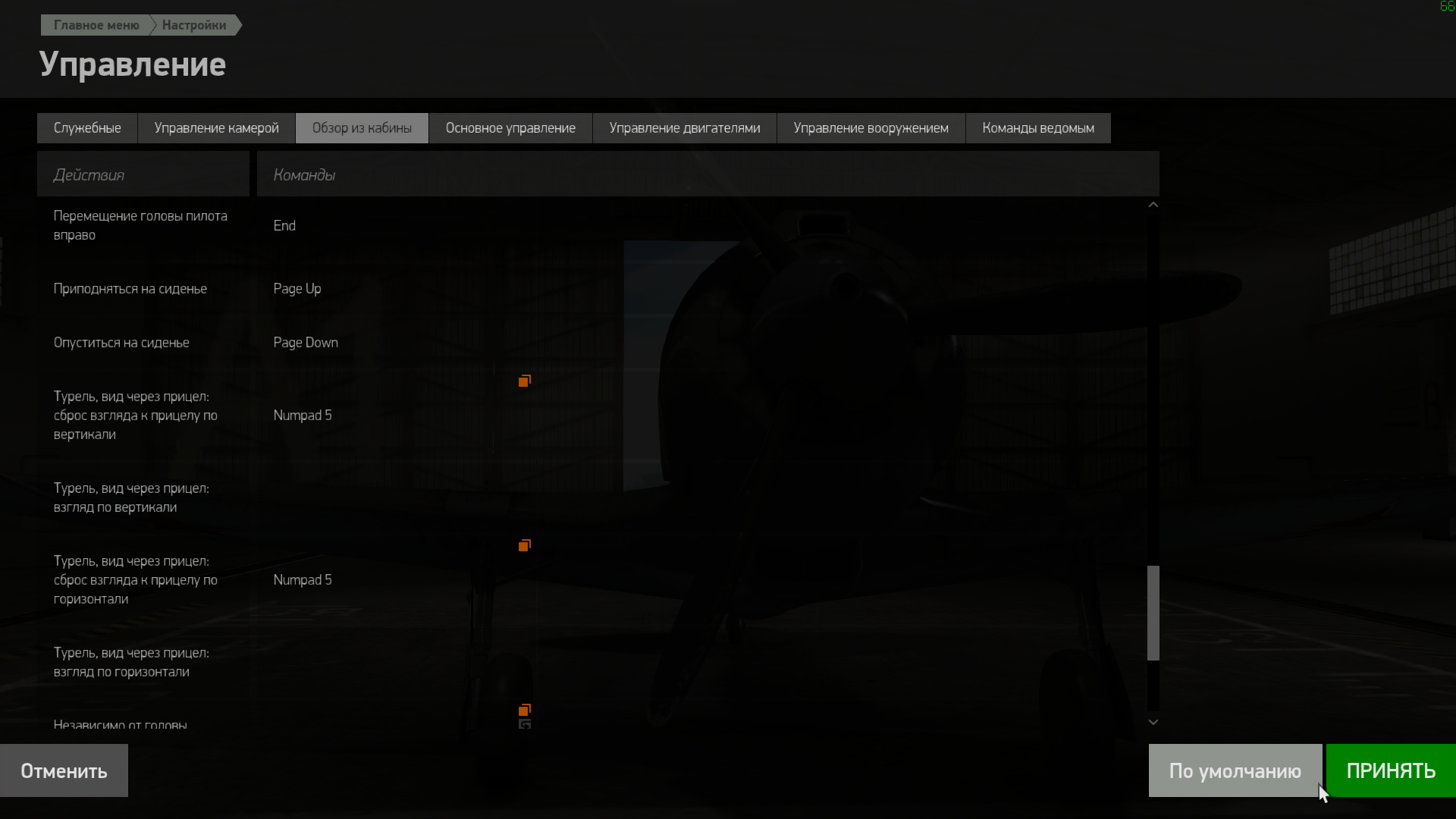The width and height of the screenshot is (1456, 819).
Task: Click the Отменить button
Action: (x=64, y=770)
